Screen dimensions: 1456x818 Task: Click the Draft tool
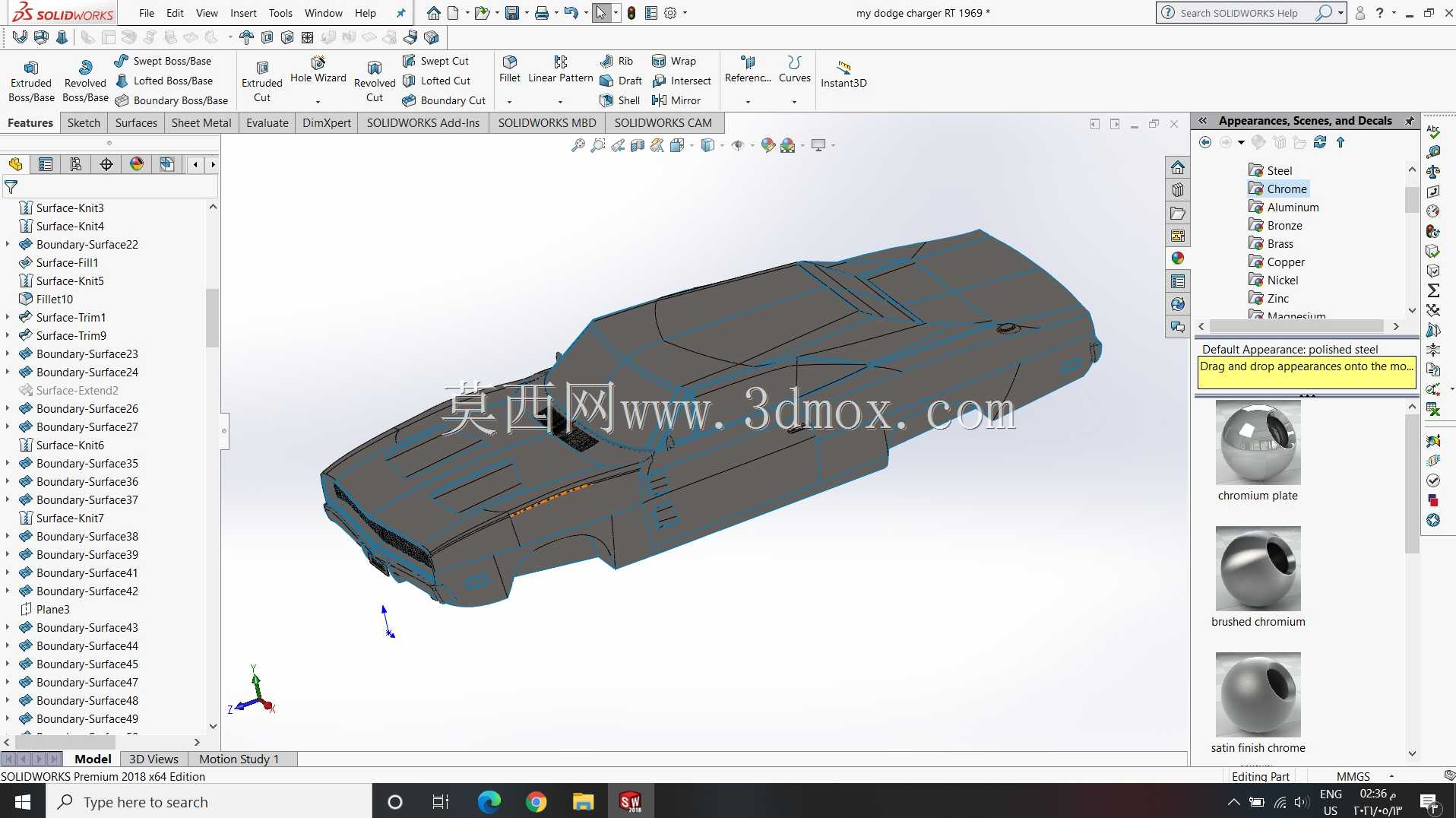coord(621,81)
